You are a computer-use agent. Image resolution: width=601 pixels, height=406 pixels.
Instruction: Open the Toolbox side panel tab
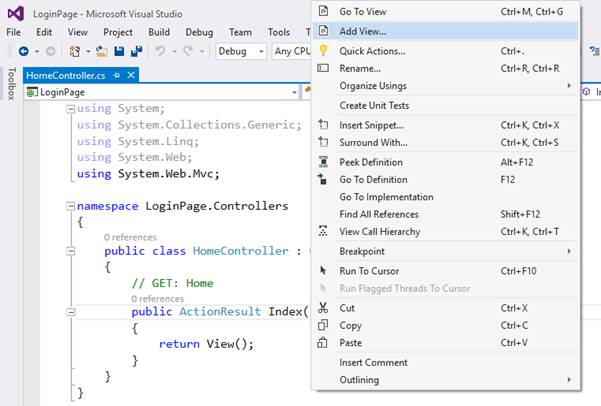[11, 84]
